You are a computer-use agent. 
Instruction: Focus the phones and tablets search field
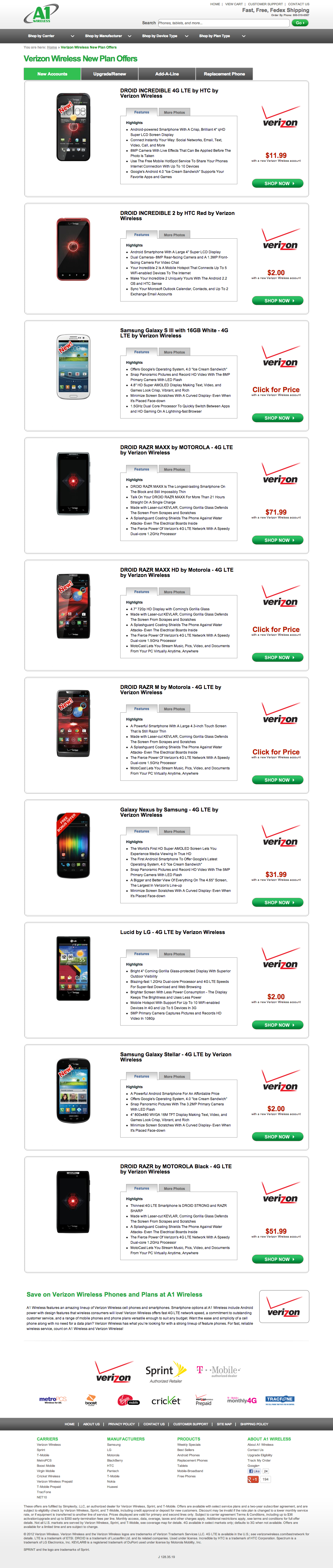[224, 23]
